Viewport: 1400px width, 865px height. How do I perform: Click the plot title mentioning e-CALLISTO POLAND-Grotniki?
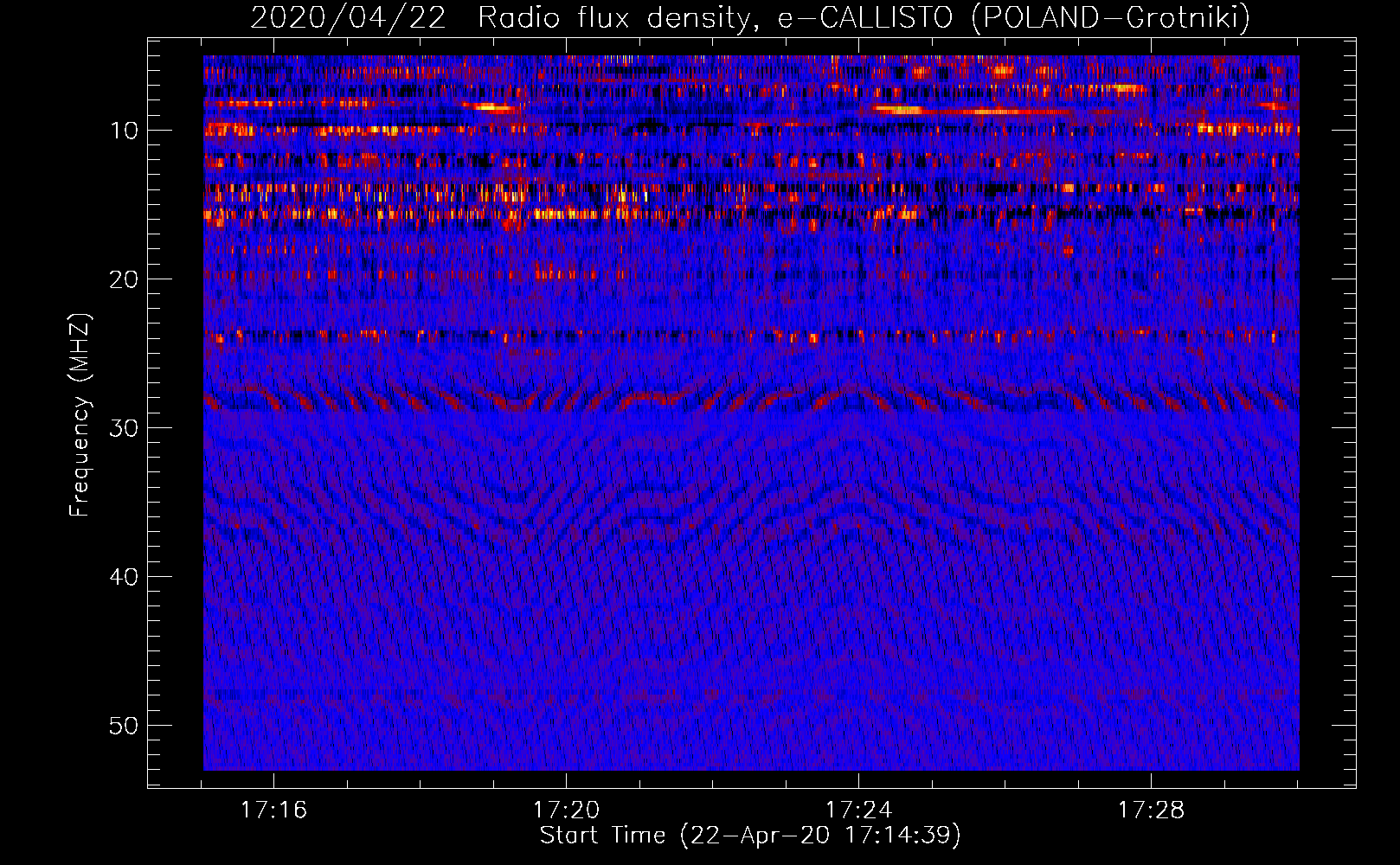coord(750,17)
